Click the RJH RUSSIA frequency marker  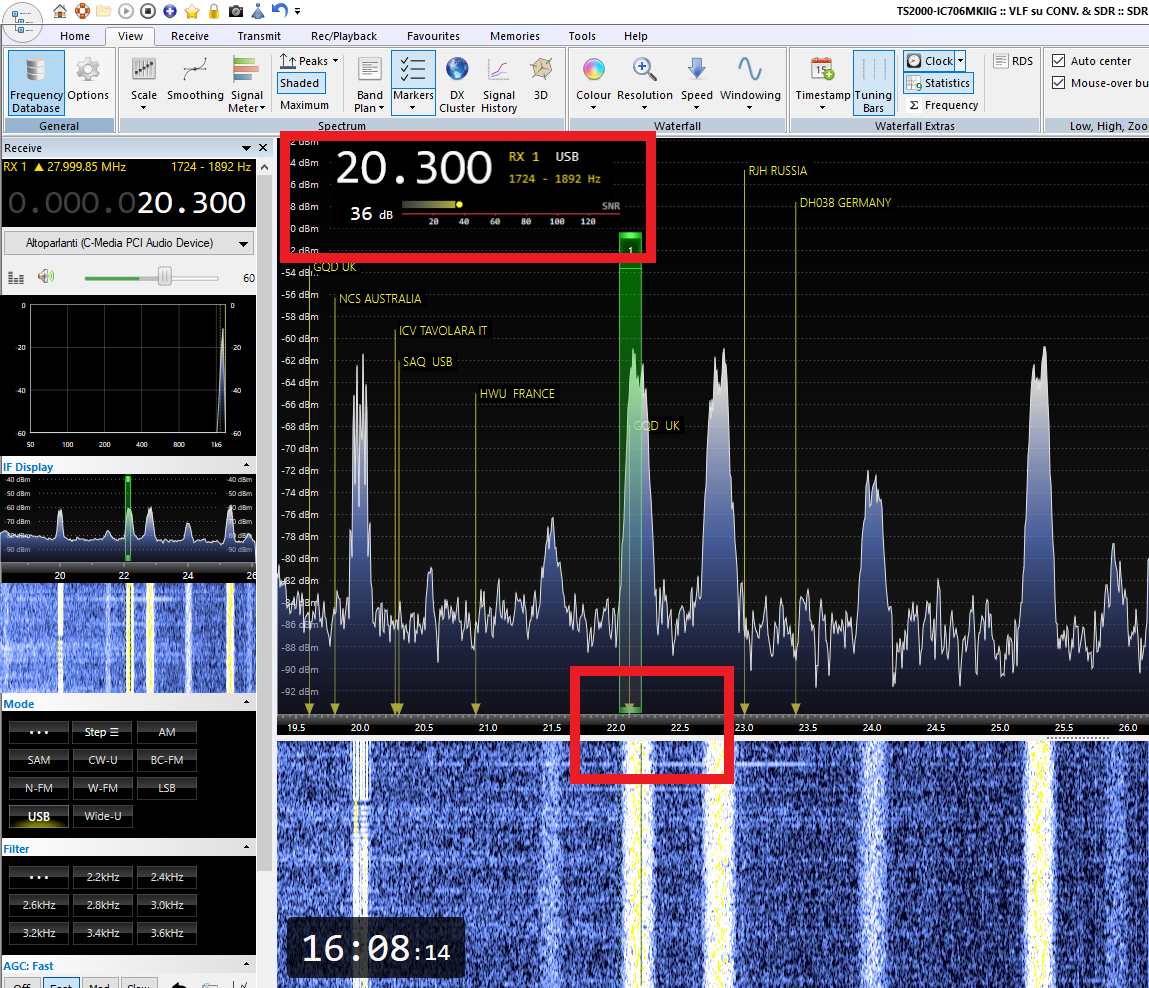click(x=777, y=171)
